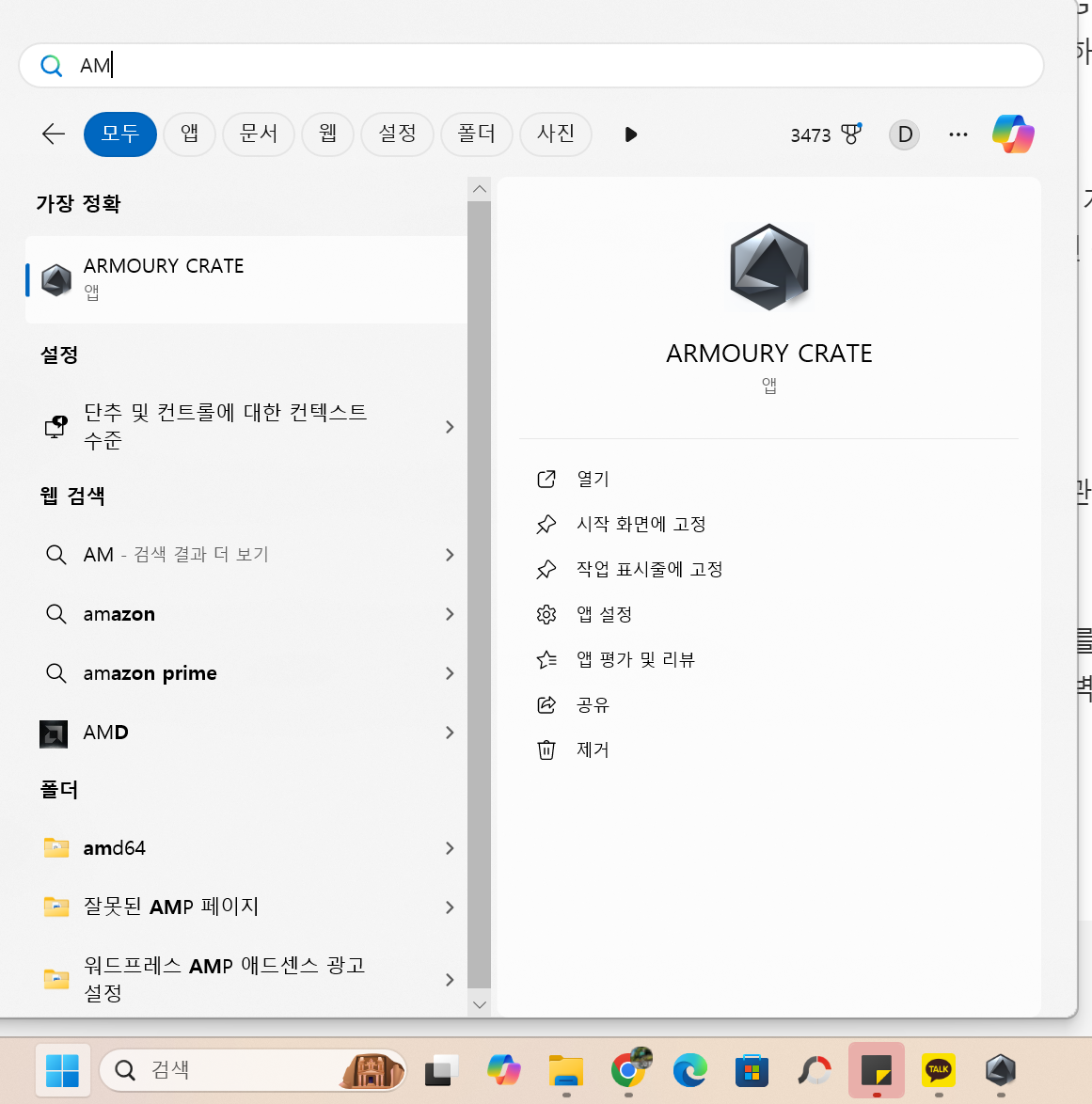Open the three-dots more options menu
The height and width of the screenshot is (1104, 1092).
coord(958,134)
